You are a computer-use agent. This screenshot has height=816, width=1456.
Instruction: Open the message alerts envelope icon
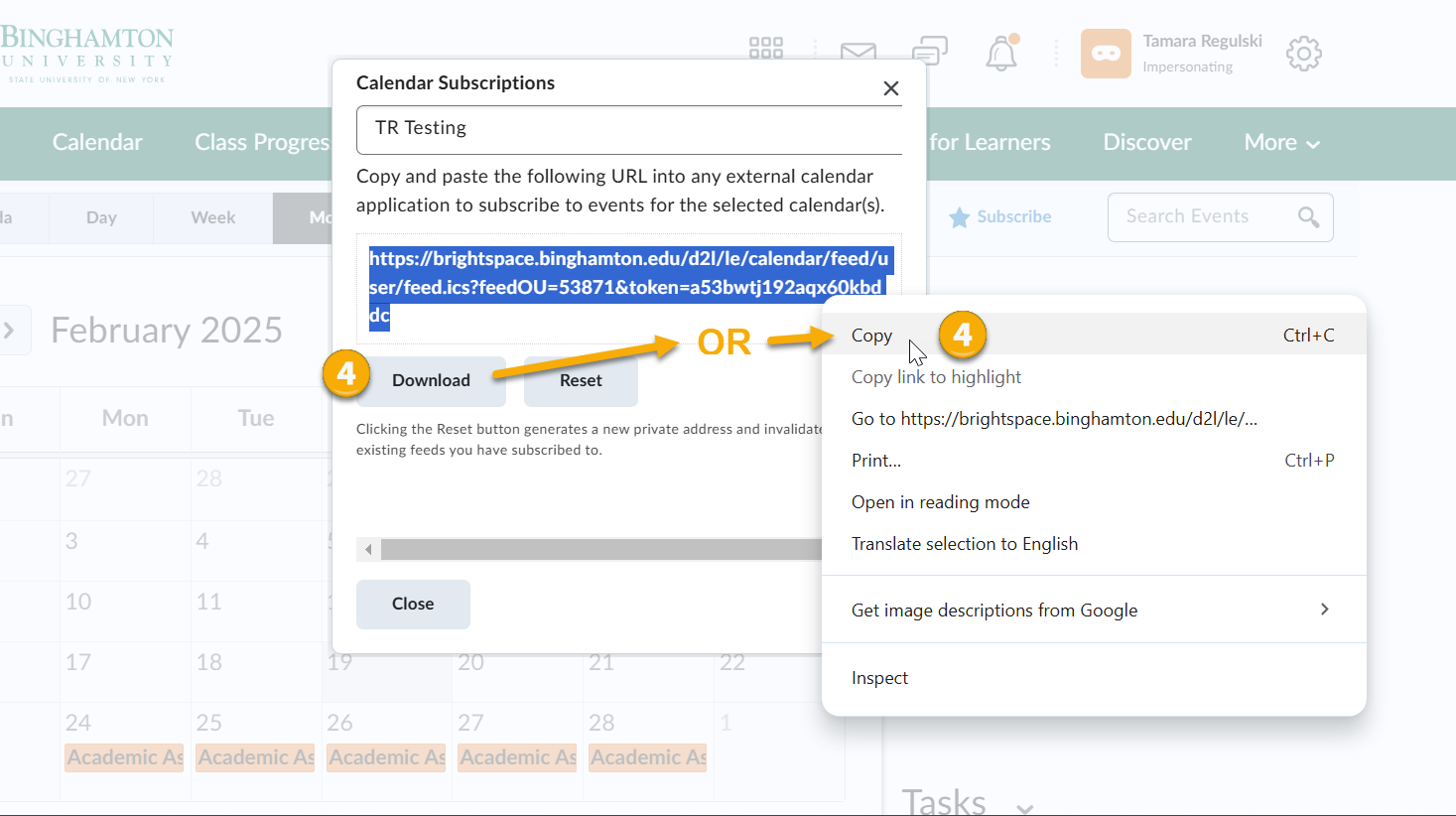pos(858,52)
